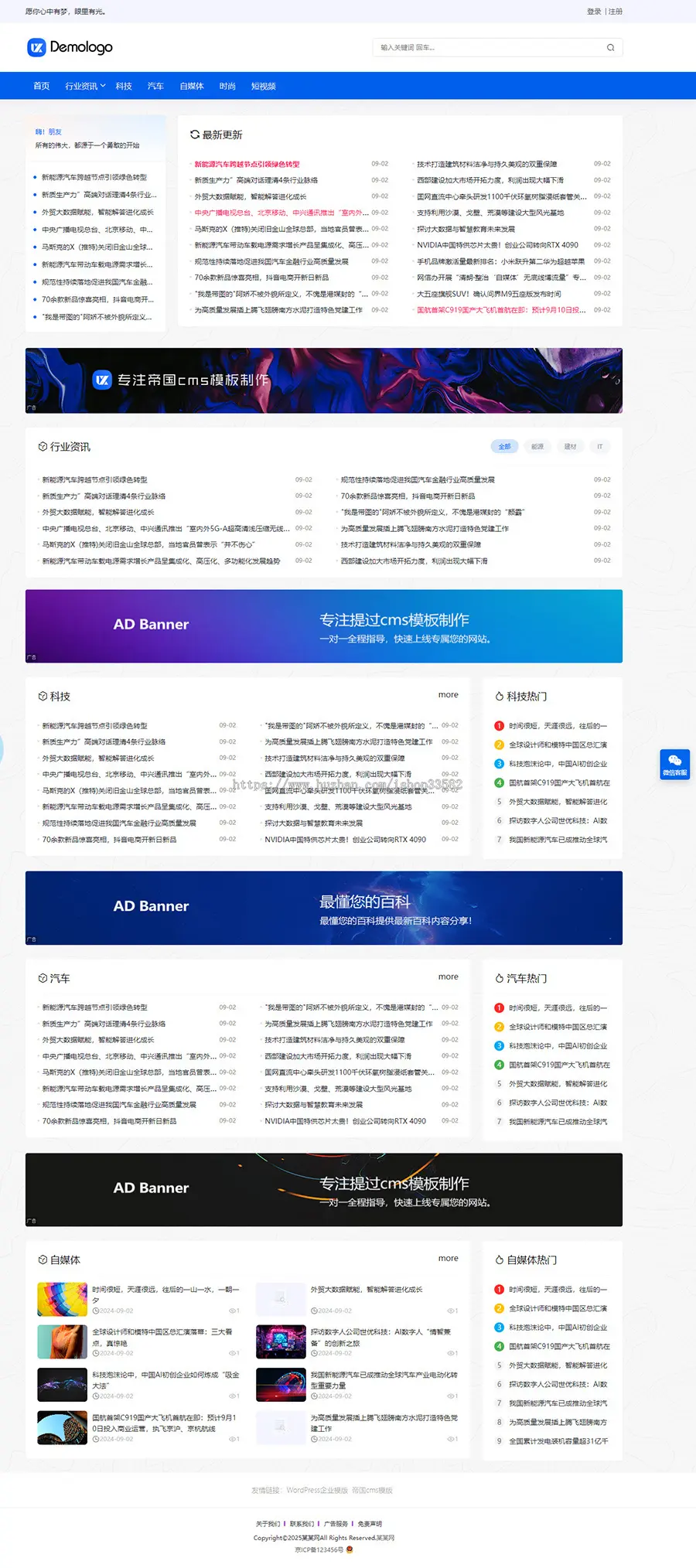The height and width of the screenshot is (1568, 696).
Task: Click the purple-blue AD Banner
Action: [324, 626]
